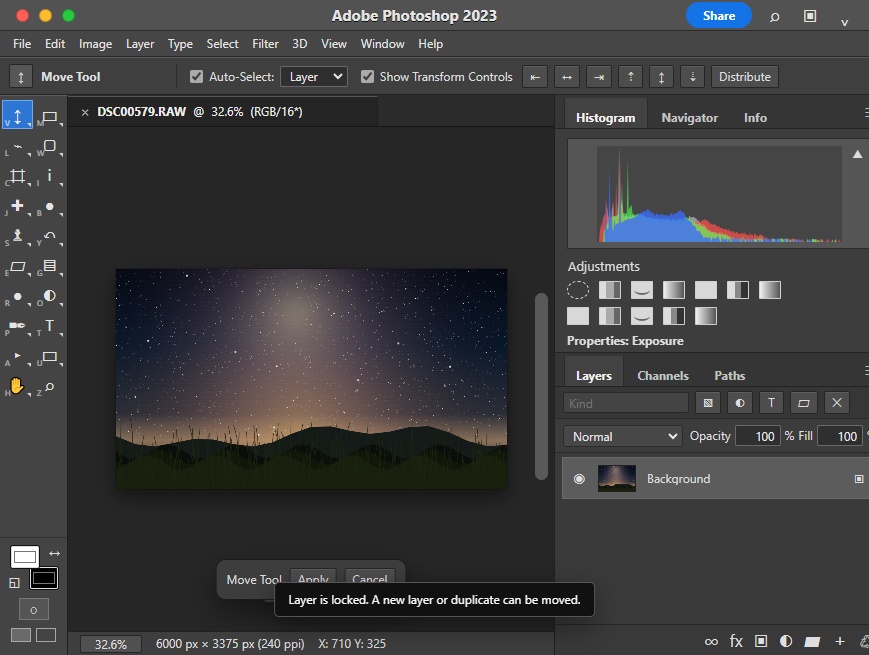Open the Move Tool preset picker
The width and height of the screenshot is (869, 655).
pos(21,77)
